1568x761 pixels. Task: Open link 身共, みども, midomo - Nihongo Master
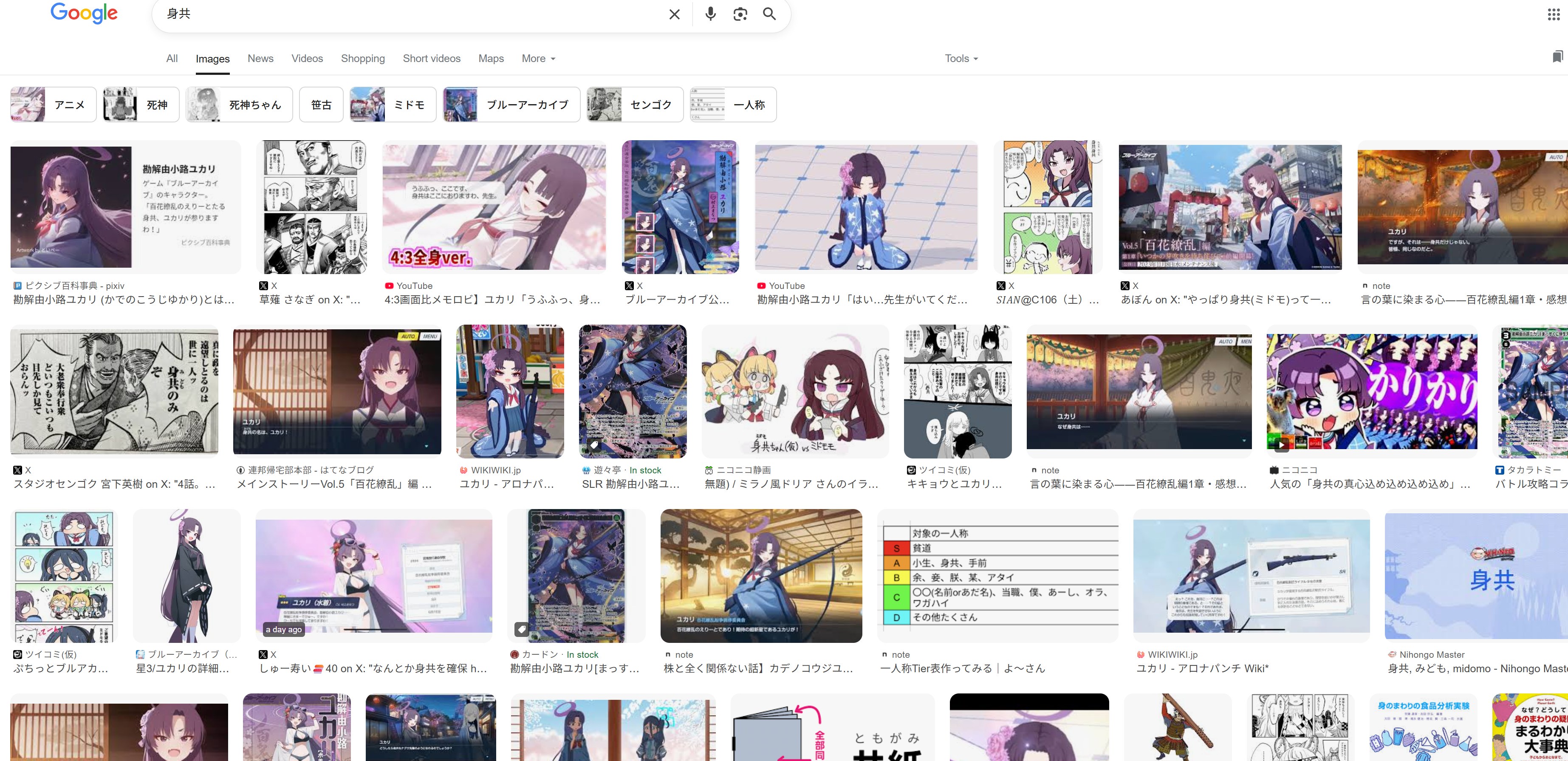(x=1478, y=668)
